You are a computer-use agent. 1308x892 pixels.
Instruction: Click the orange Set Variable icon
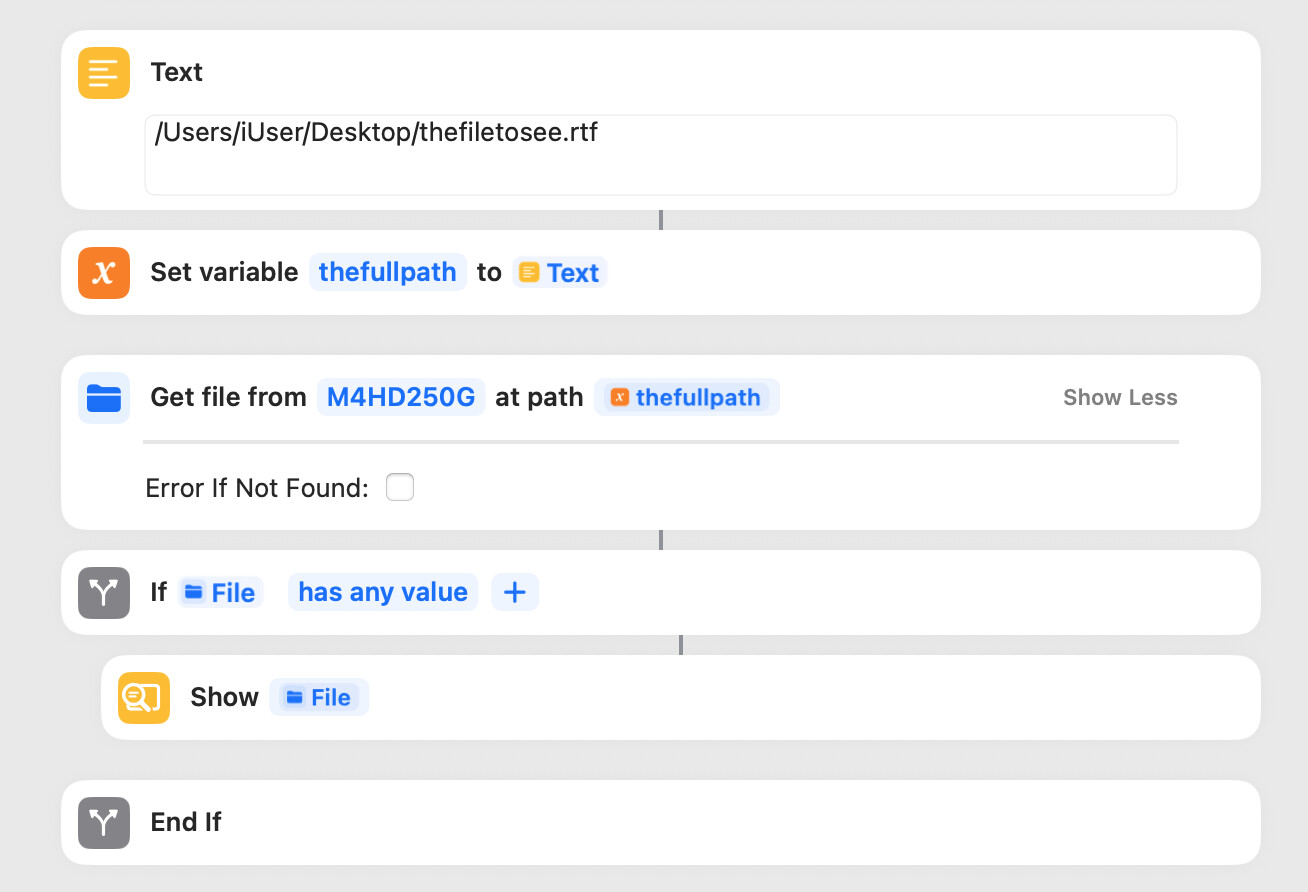click(104, 273)
